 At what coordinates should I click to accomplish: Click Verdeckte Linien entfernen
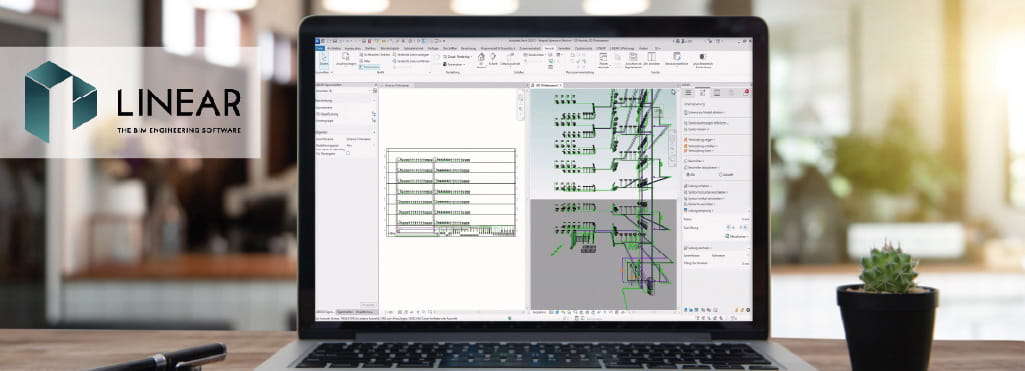pos(412,61)
